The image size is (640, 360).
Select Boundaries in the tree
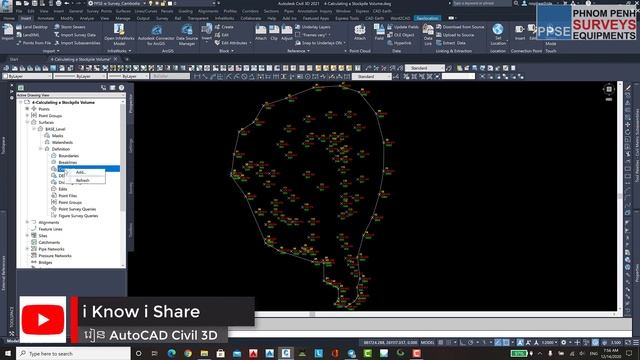68,156
